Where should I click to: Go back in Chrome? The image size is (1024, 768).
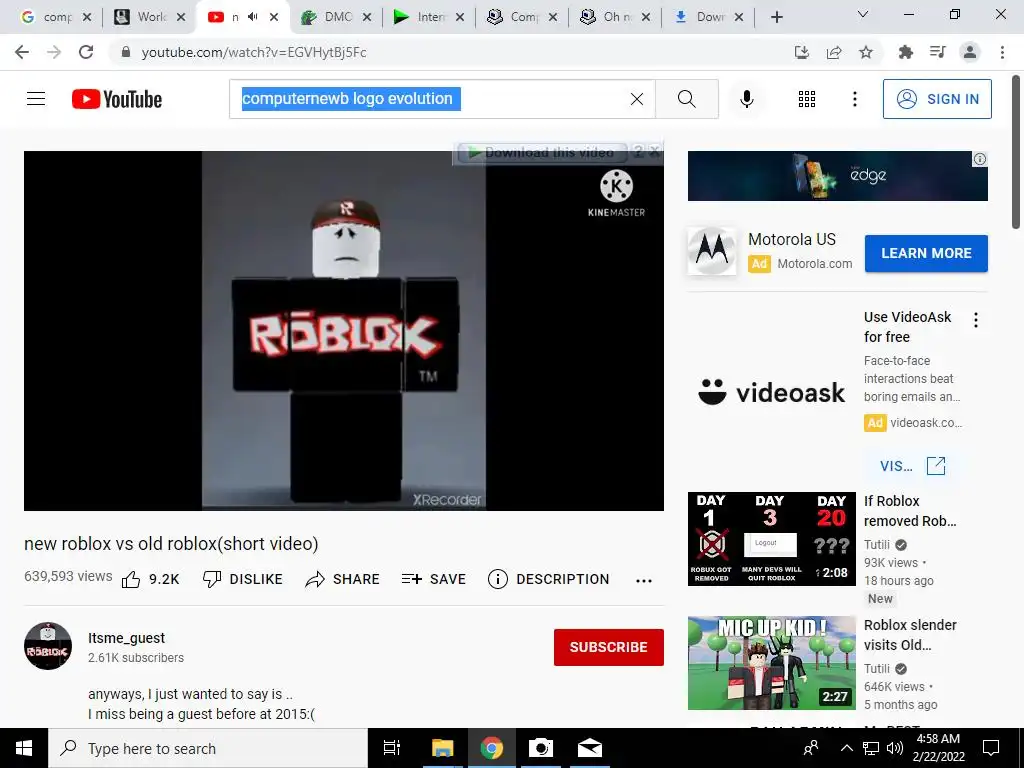click(x=22, y=52)
